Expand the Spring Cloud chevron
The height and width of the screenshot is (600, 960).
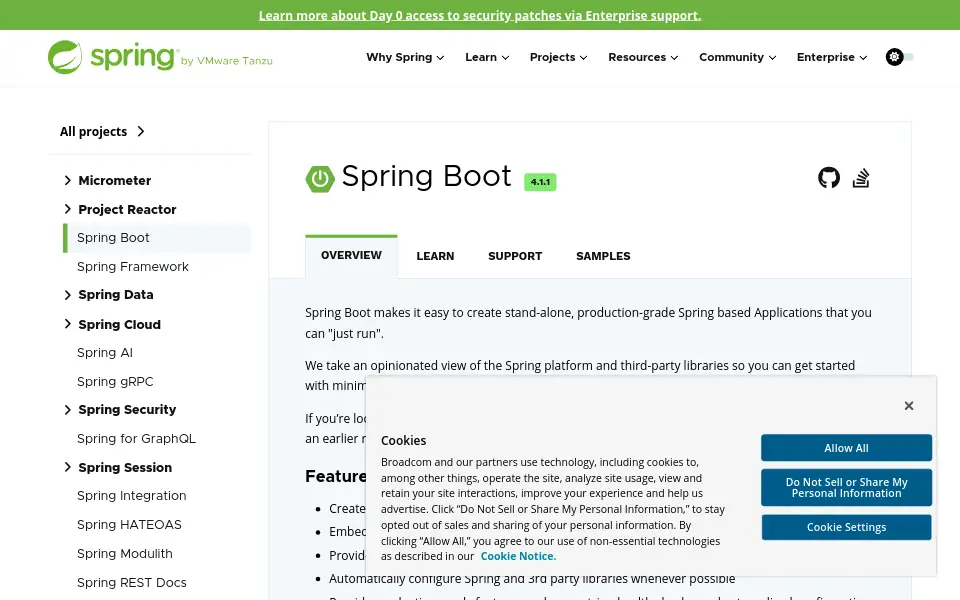(67, 324)
